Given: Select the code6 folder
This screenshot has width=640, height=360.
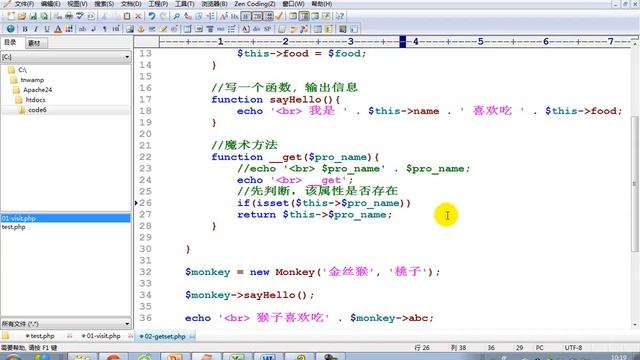Looking at the screenshot, I should (37, 110).
